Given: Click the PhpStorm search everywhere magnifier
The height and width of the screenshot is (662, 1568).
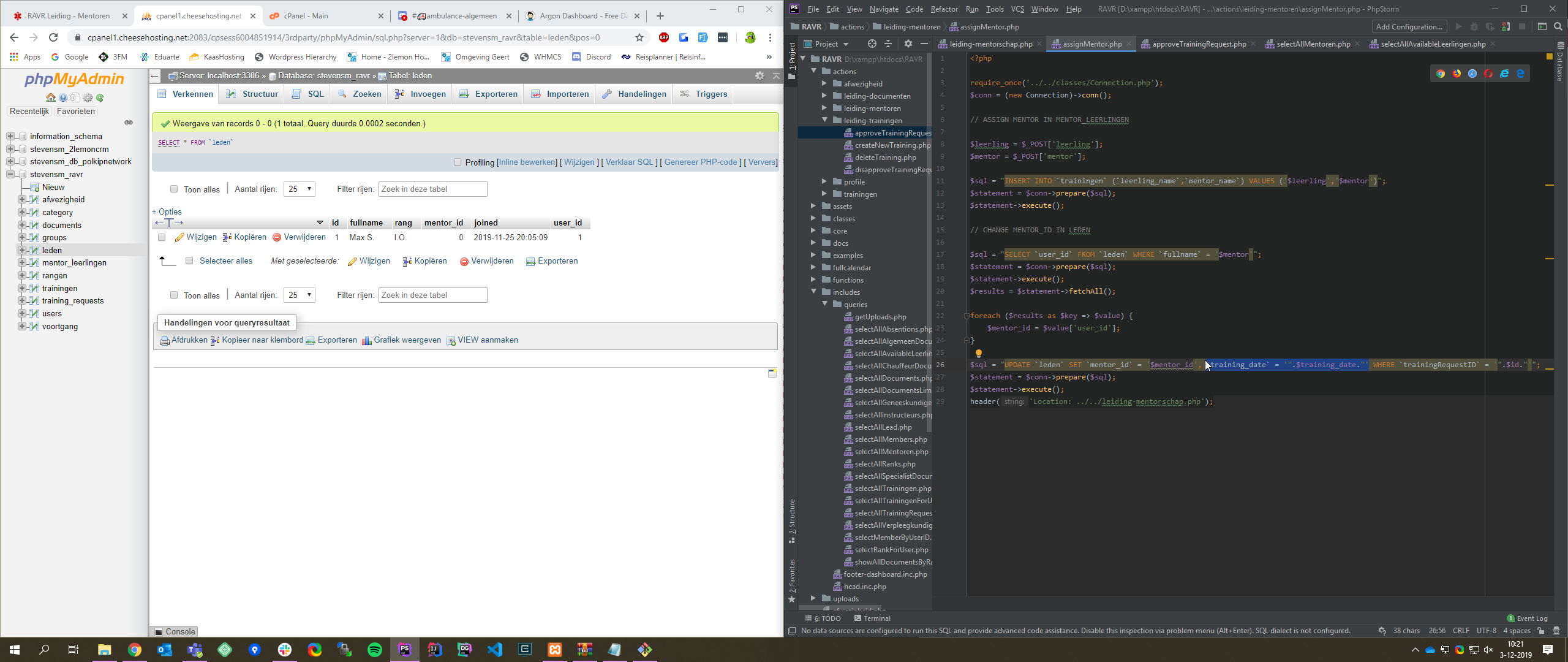Looking at the screenshot, I should [x=1558, y=26].
